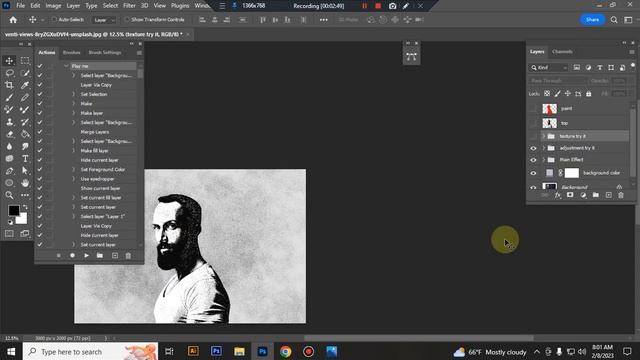Show the top layer

pos(533,123)
